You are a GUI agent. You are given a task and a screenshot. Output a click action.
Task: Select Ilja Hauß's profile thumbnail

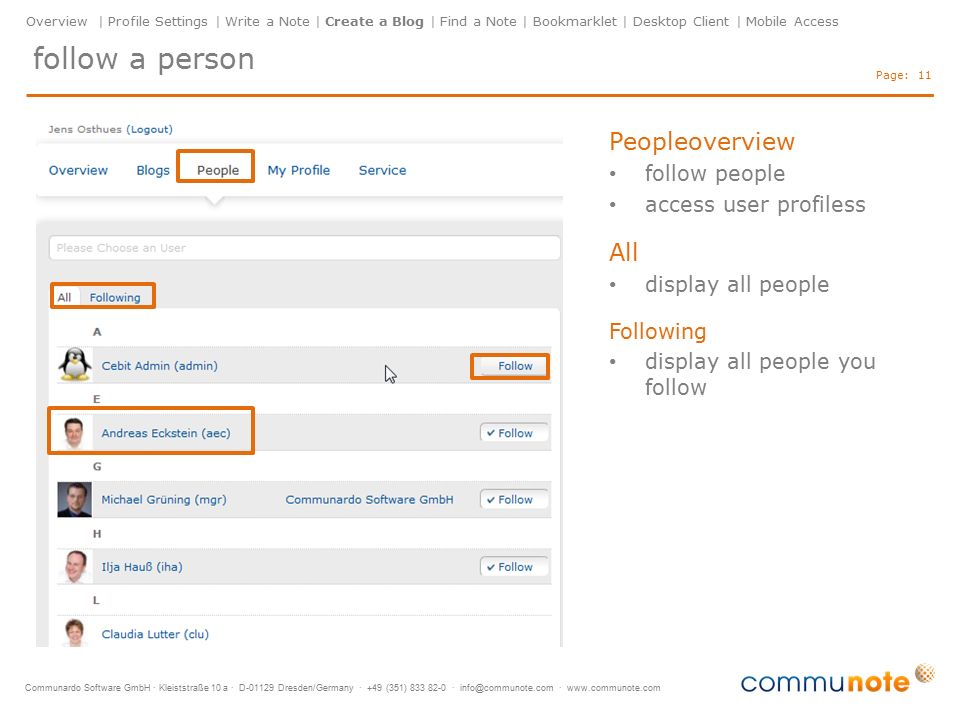[75, 566]
